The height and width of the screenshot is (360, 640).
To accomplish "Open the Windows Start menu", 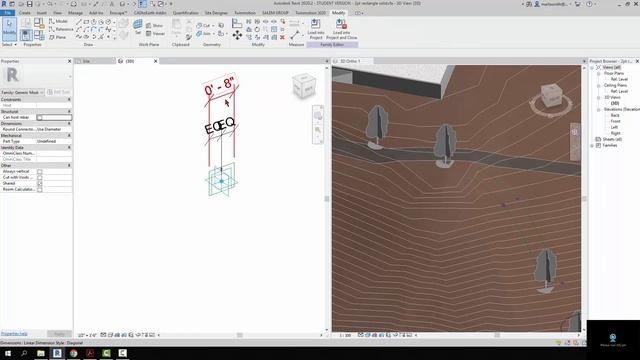I will point(8,353).
